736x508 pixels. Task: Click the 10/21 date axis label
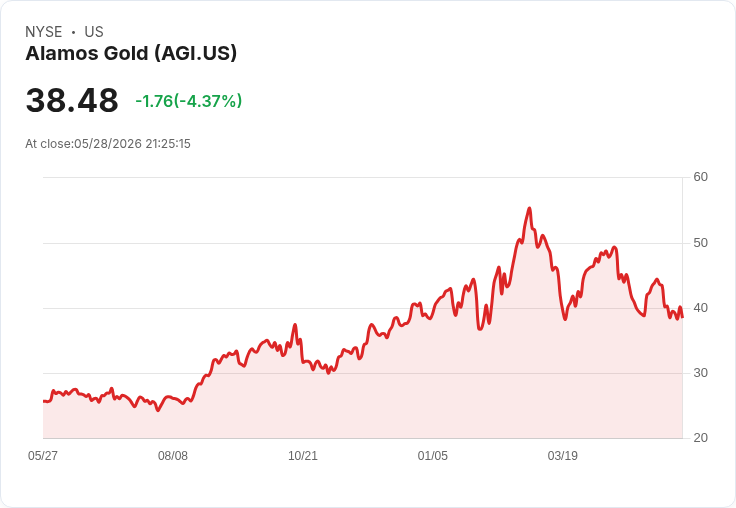tap(303, 455)
